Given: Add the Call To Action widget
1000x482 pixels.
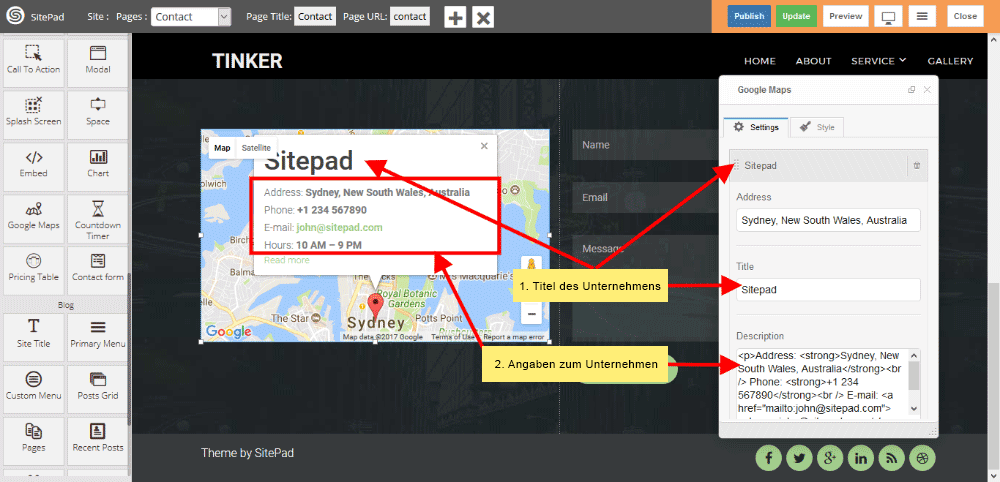Looking at the screenshot, I should pyautogui.click(x=33, y=62).
